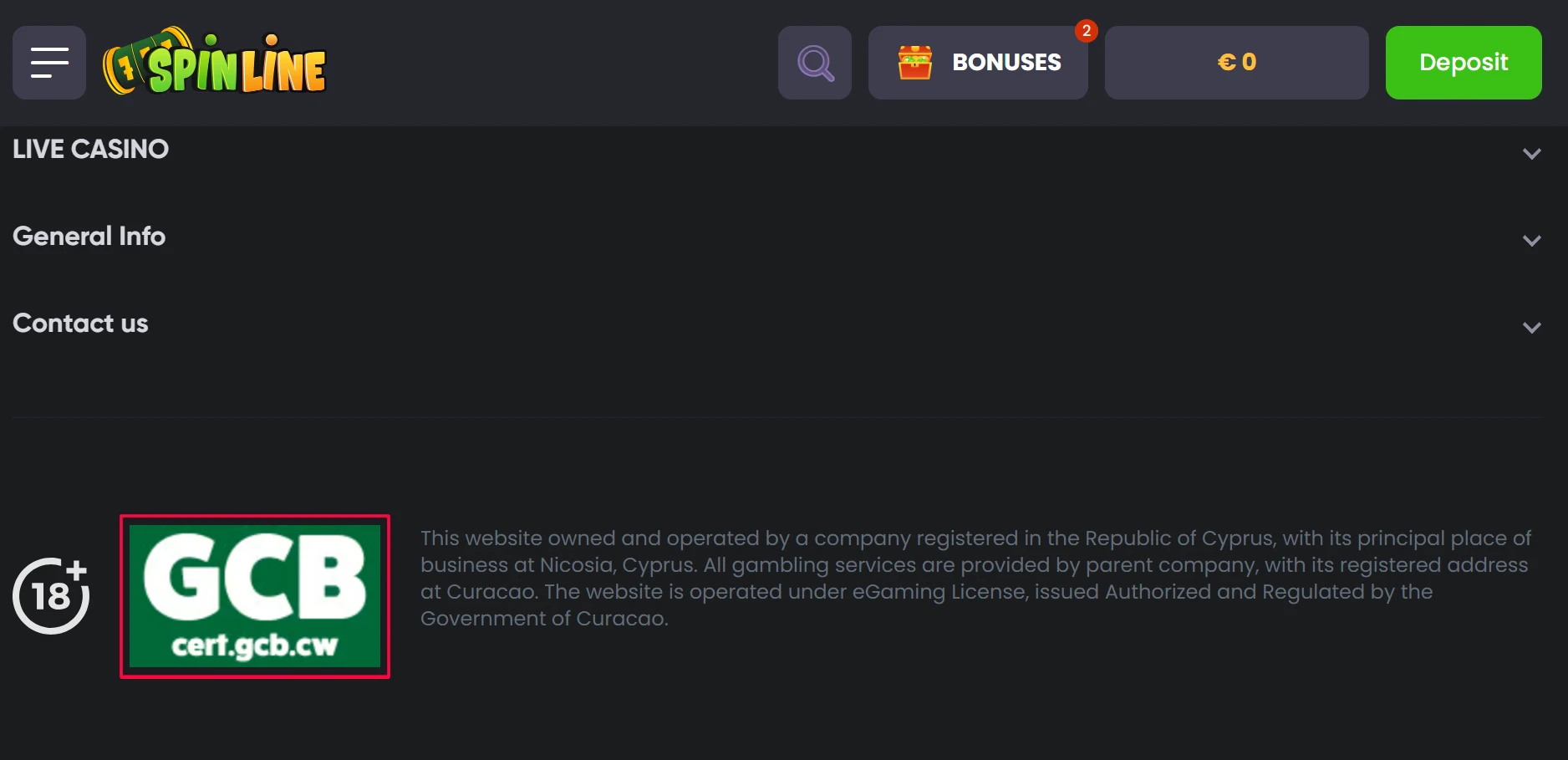Select the LIVE CASINO heading
1568x760 pixels.
coord(90,149)
